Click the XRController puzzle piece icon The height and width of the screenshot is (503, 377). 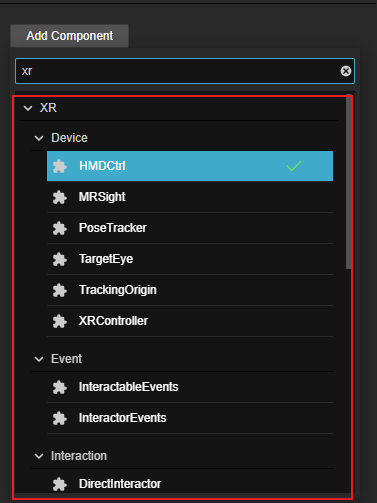click(60, 321)
